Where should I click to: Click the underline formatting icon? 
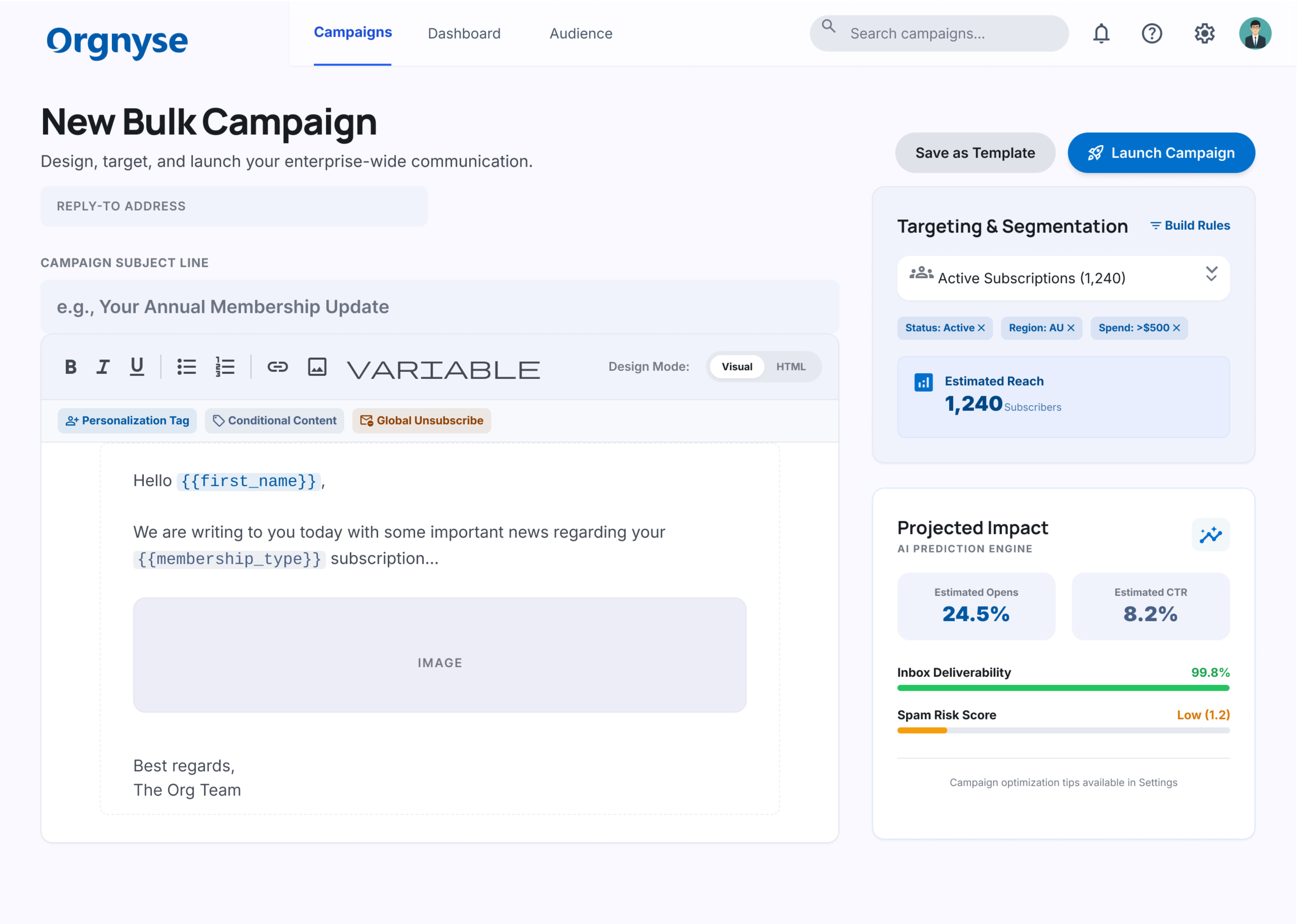pos(137,367)
